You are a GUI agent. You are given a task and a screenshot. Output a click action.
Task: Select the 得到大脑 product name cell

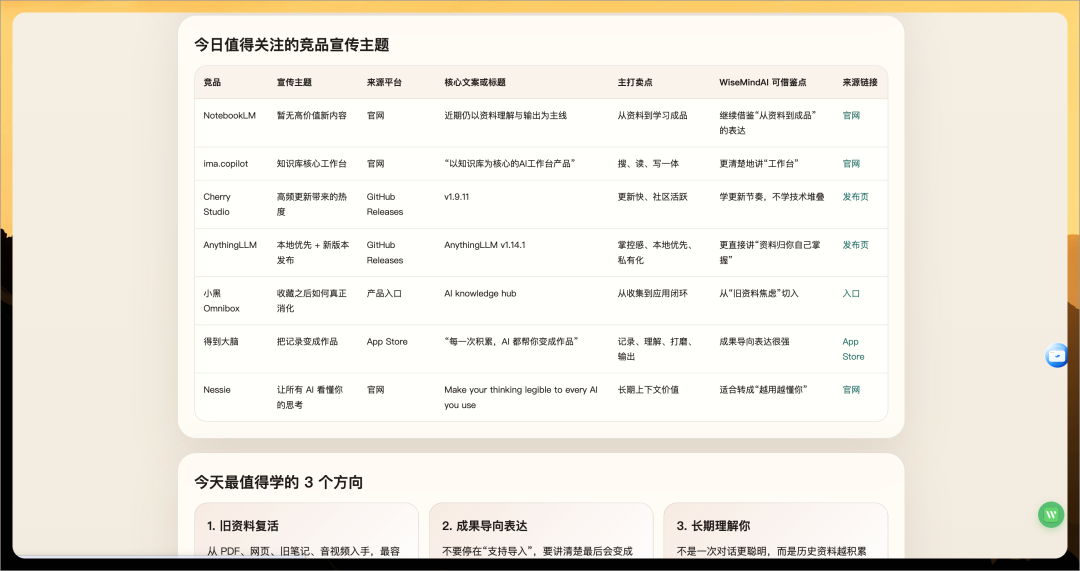[x=221, y=342]
